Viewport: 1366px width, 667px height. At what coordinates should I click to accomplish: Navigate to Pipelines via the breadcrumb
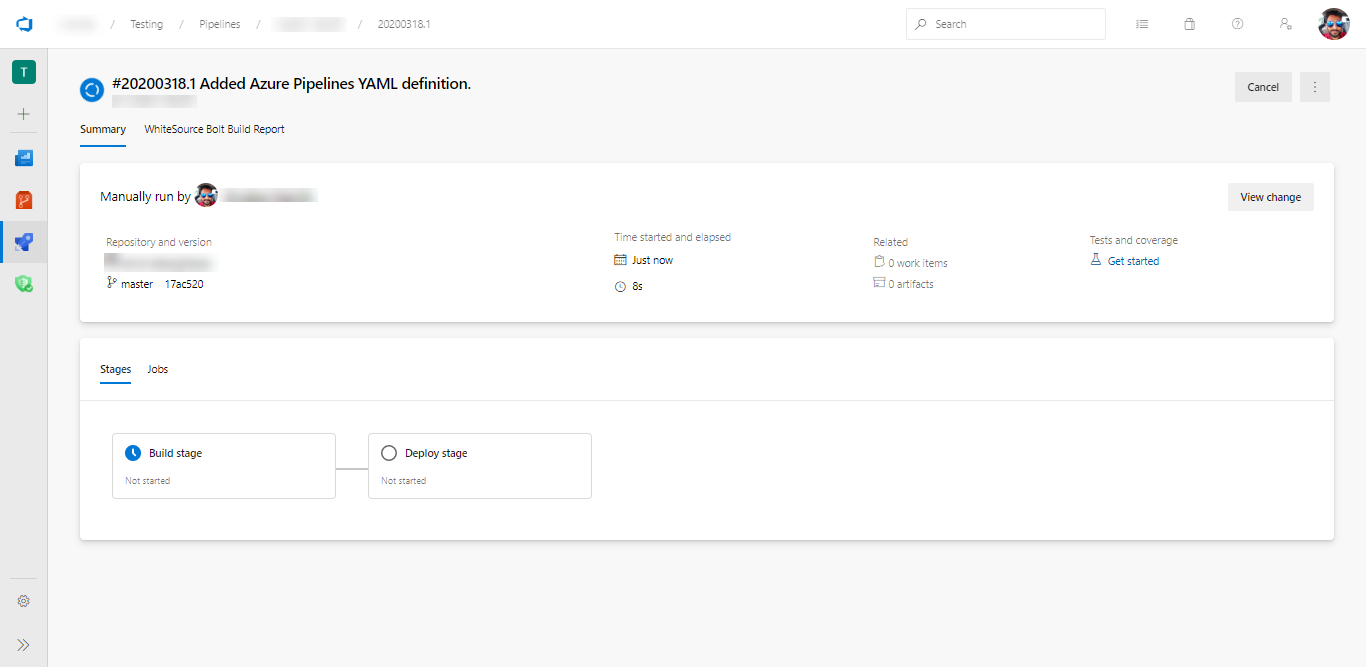coord(219,23)
